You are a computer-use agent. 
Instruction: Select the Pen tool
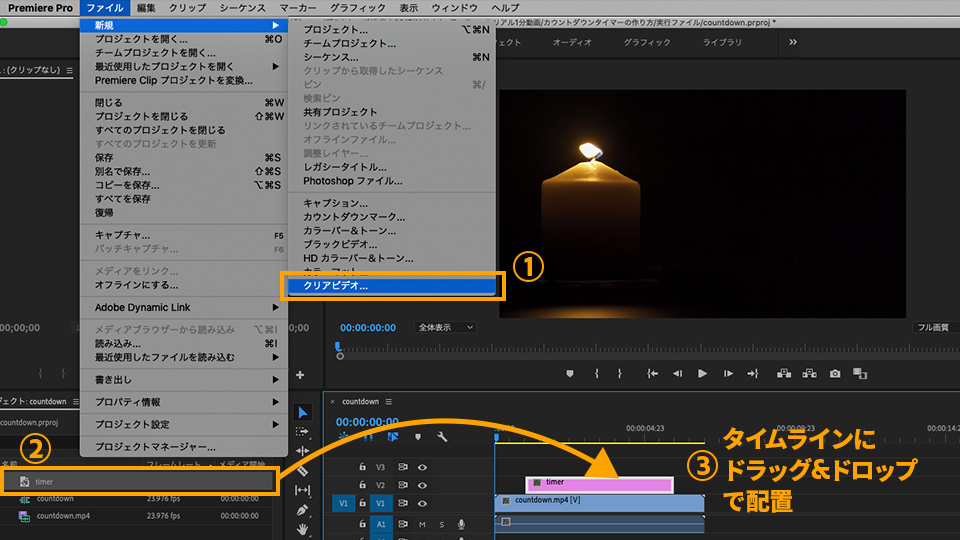(302, 509)
